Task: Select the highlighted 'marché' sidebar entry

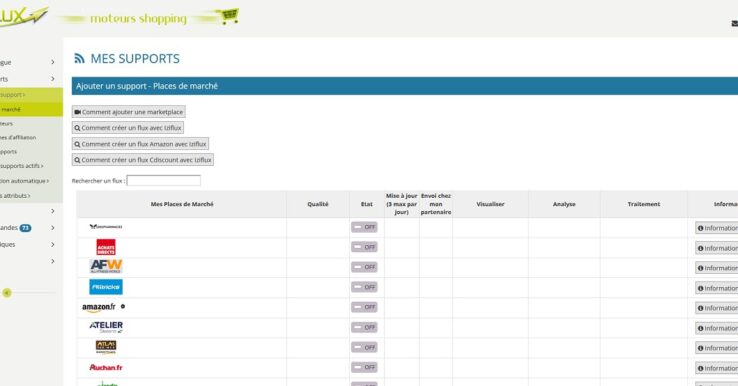Action: [x=31, y=109]
